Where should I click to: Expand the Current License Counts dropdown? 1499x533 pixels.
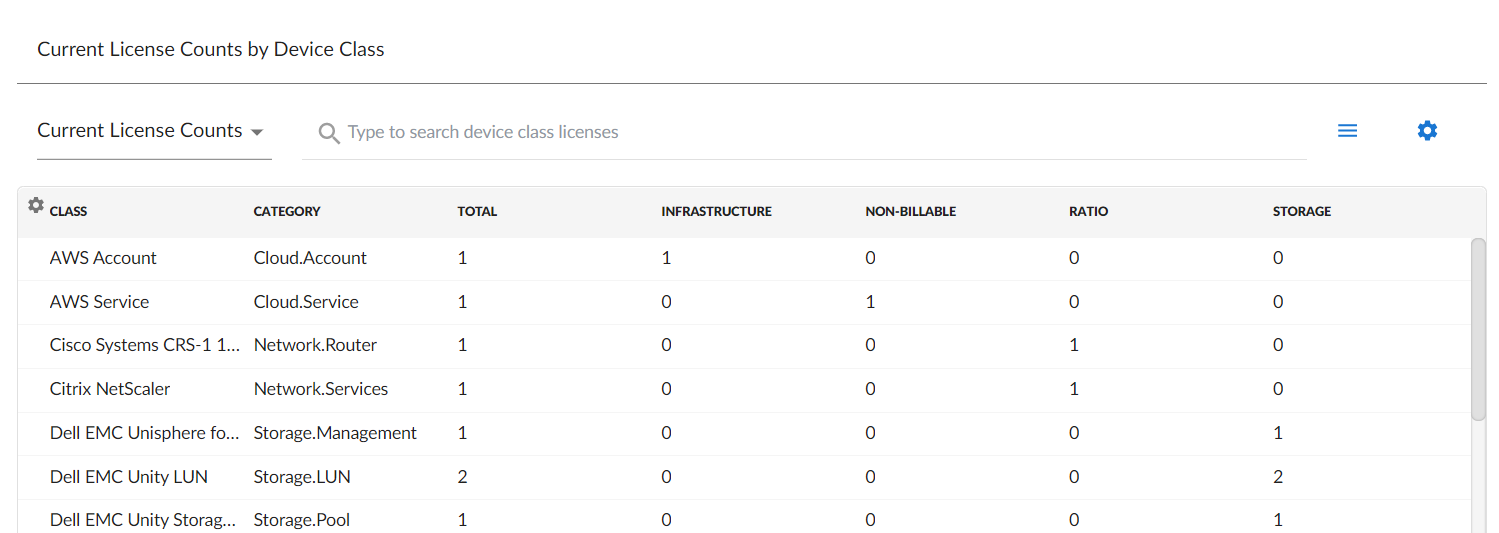(150, 131)
